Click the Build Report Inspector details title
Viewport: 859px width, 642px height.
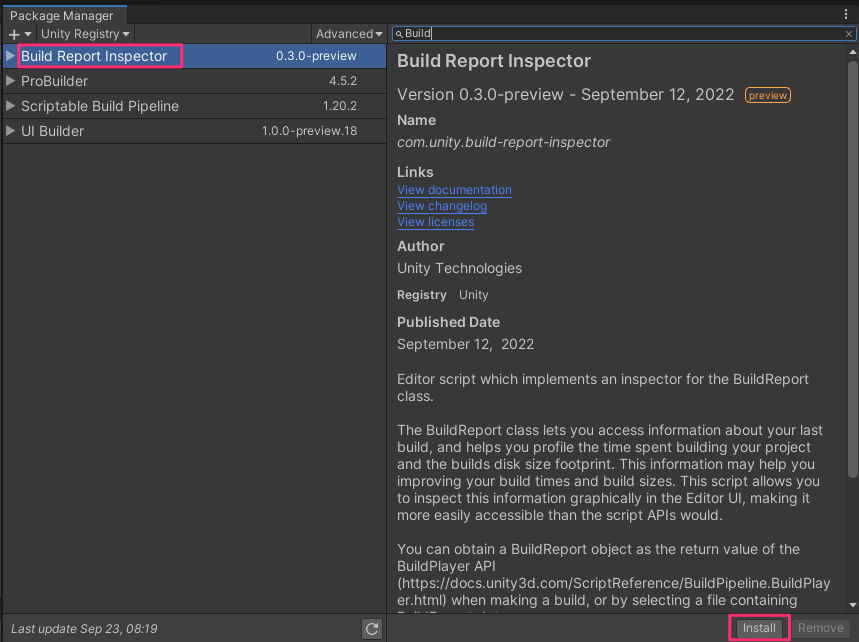click(x=494, y=61)
